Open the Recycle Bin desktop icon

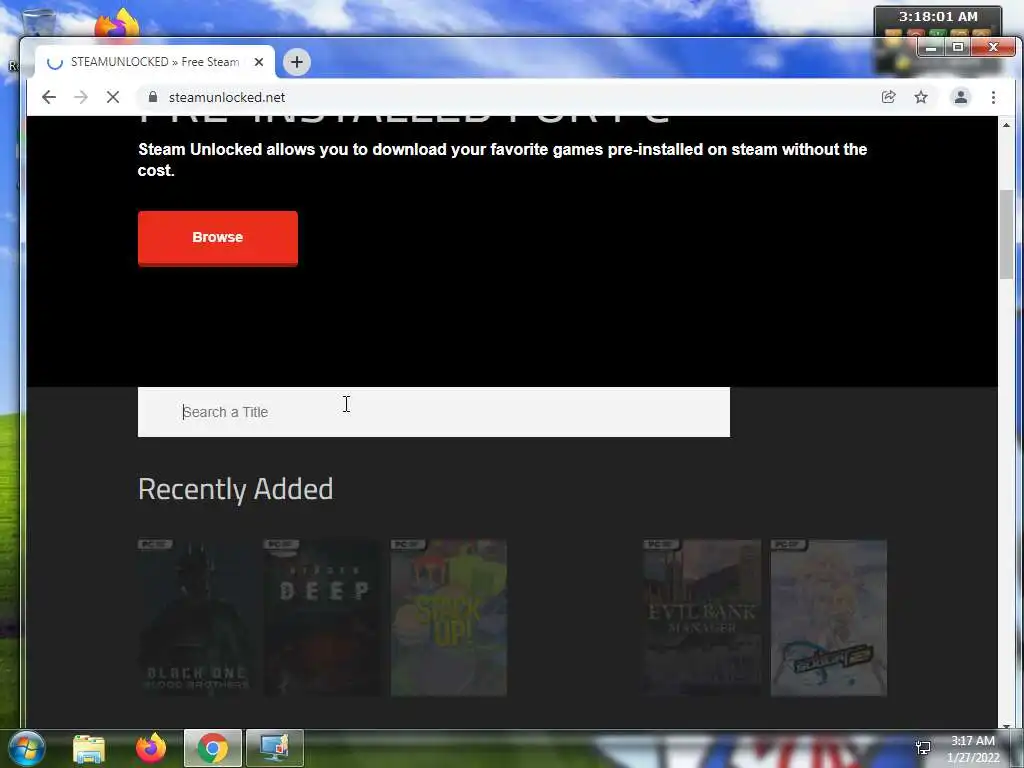(x=39, y=22)
